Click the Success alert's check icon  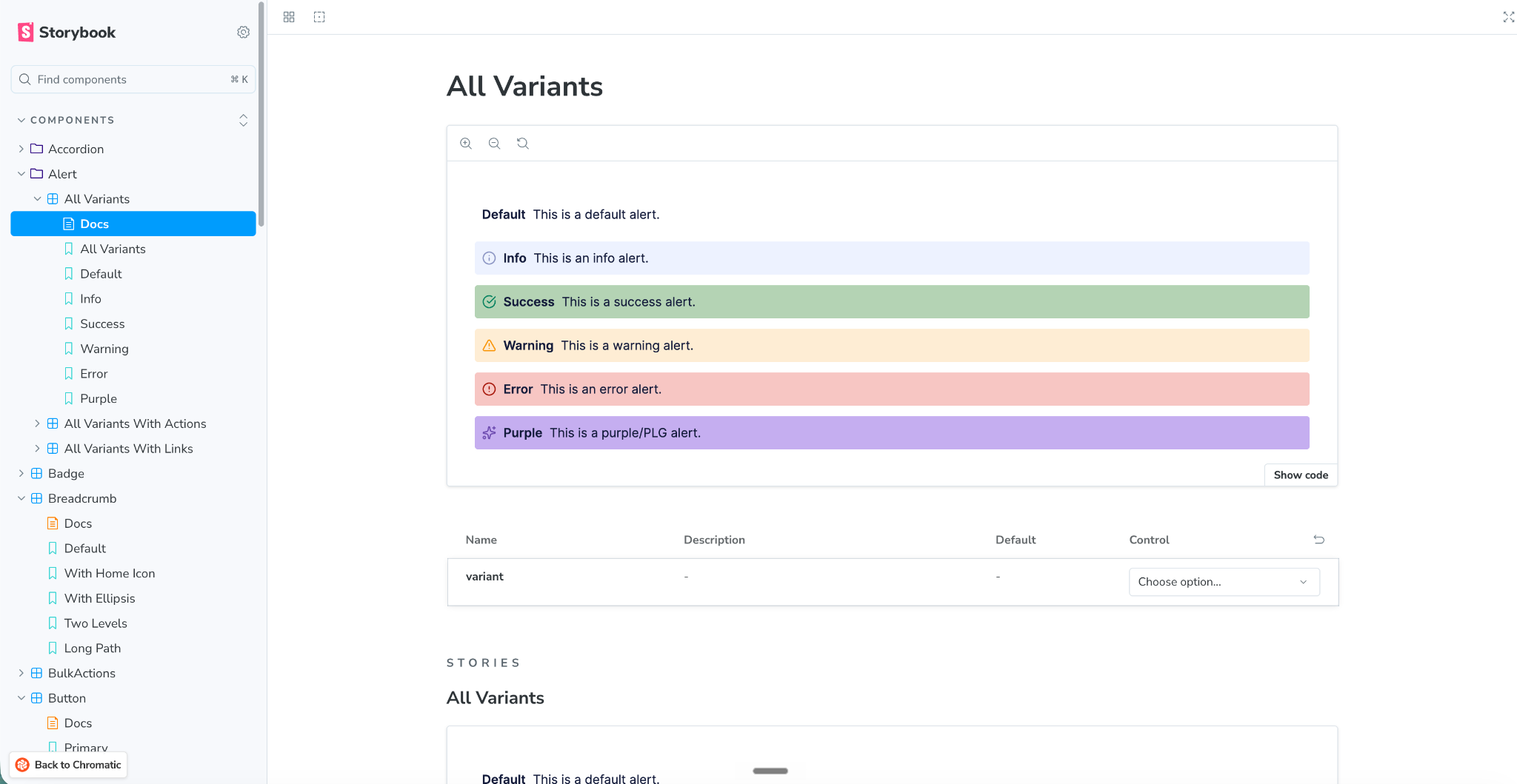[489, 302]
